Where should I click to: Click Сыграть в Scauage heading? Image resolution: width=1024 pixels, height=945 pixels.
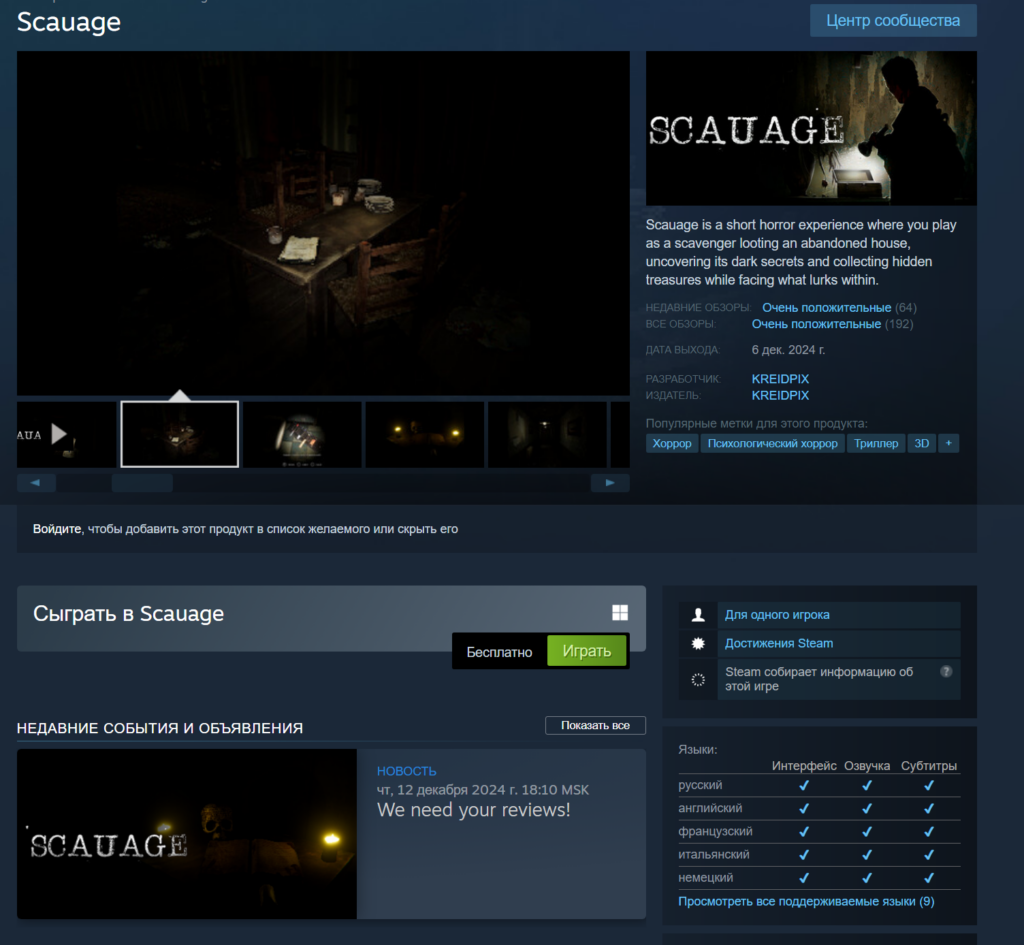pos(129,614)
